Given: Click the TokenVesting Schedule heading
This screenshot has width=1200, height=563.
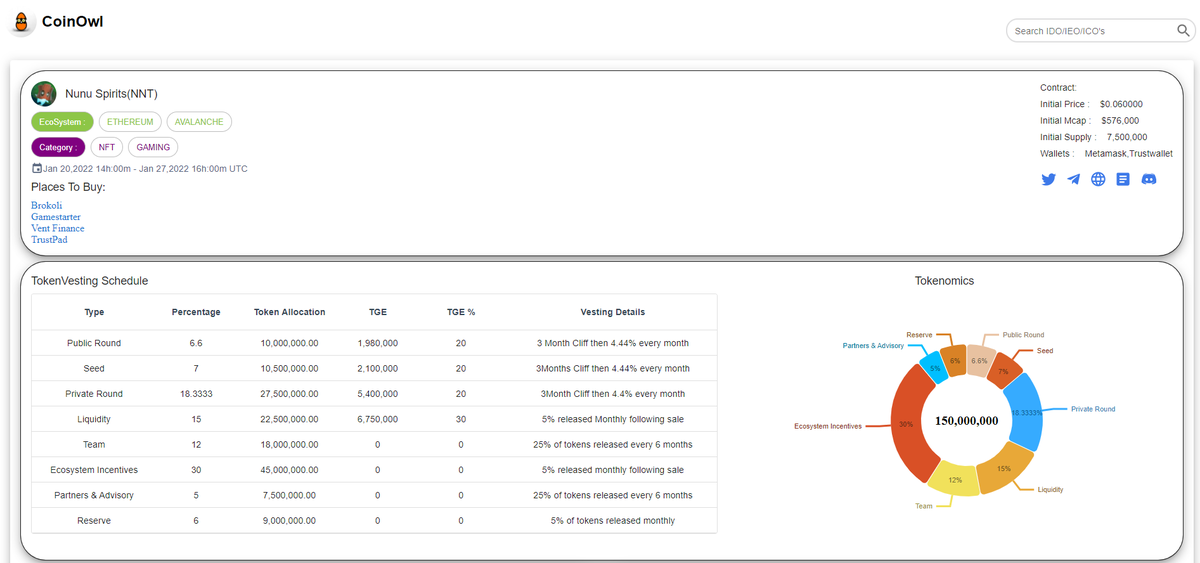Looking at the screenshot, I should (90, 281).
